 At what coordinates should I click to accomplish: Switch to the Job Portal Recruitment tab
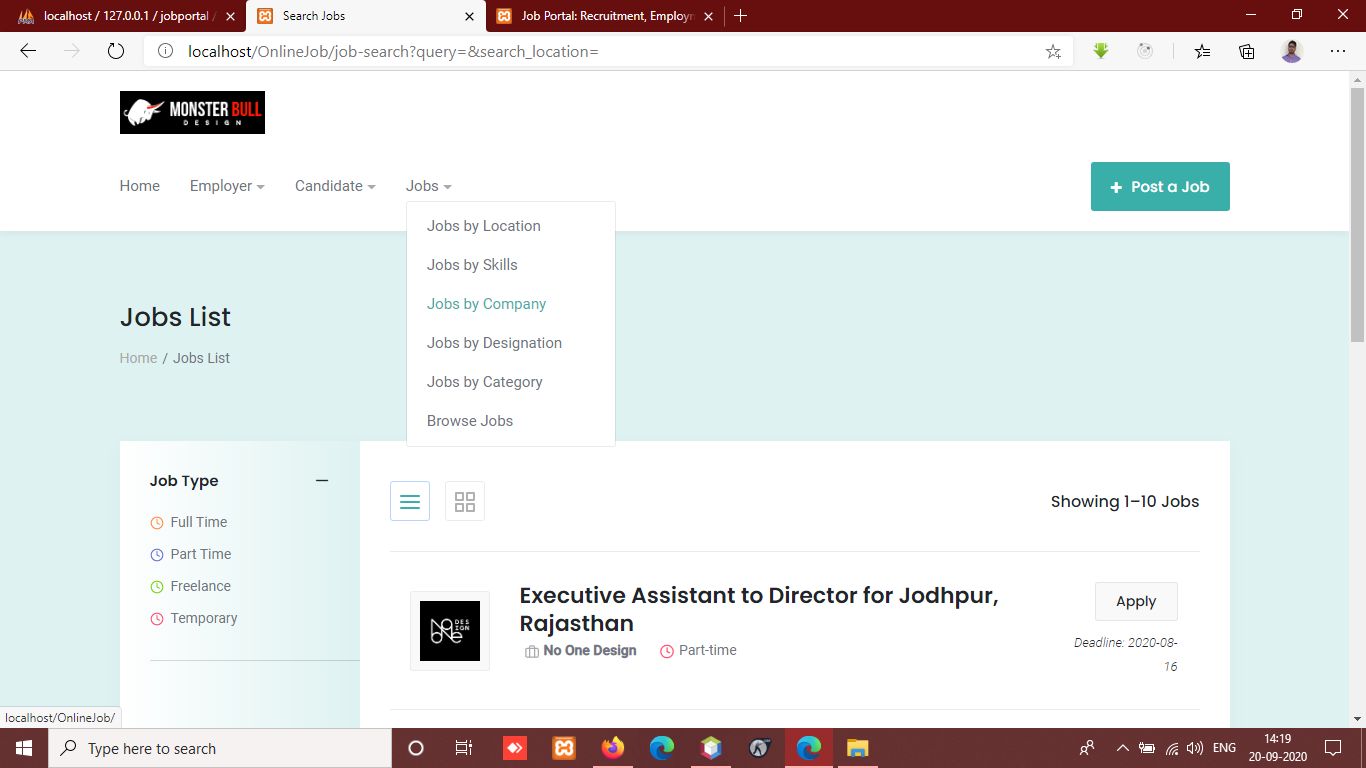pos(604,16)
